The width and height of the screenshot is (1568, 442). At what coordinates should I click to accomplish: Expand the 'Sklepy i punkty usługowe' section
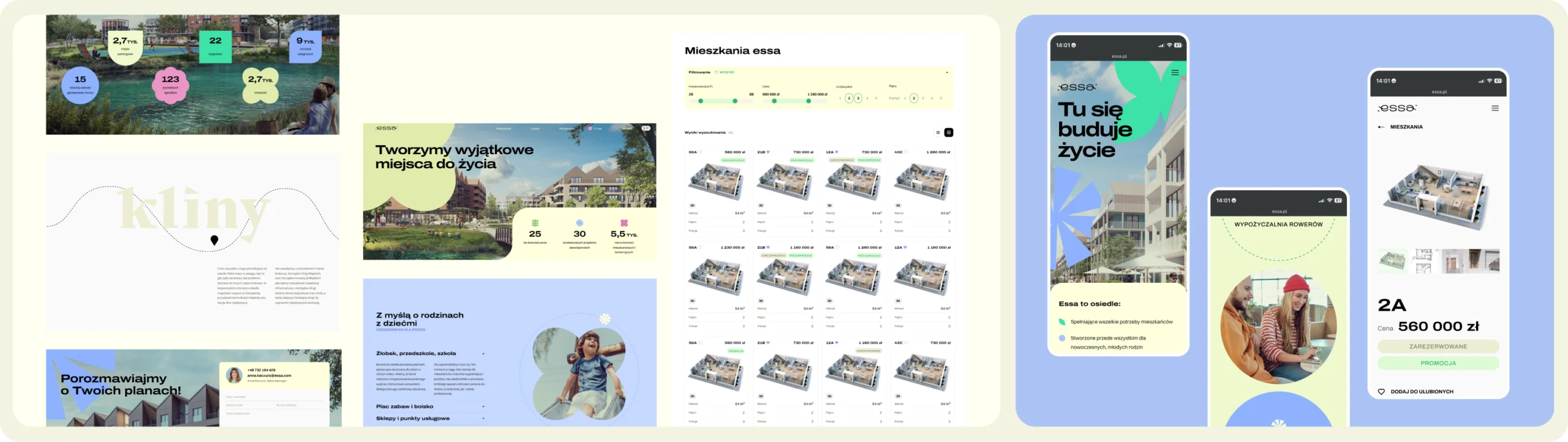pos(483,419)
